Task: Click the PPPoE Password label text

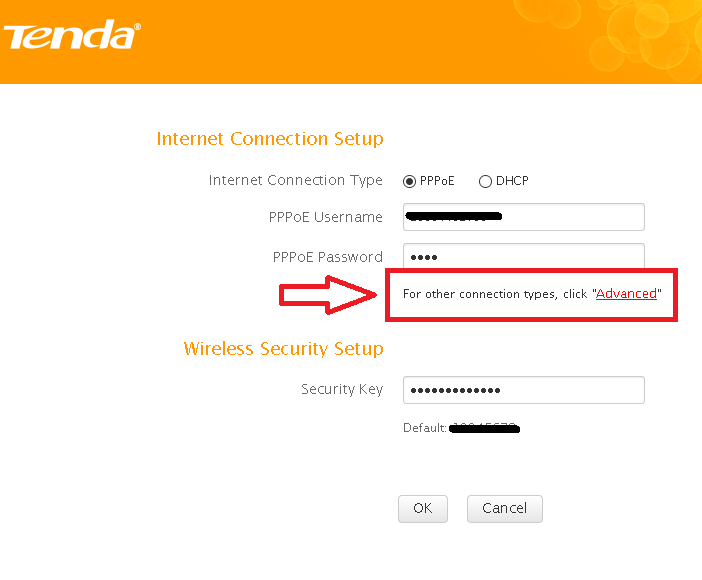Action: (327, 257)
